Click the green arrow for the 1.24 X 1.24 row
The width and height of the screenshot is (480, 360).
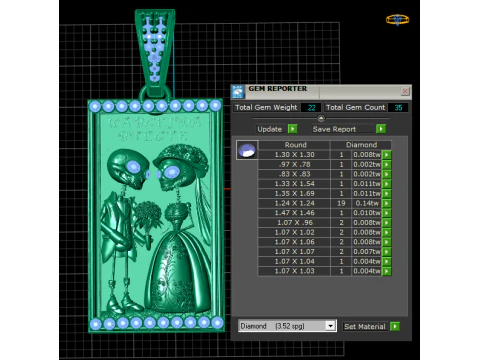point(387,203)
